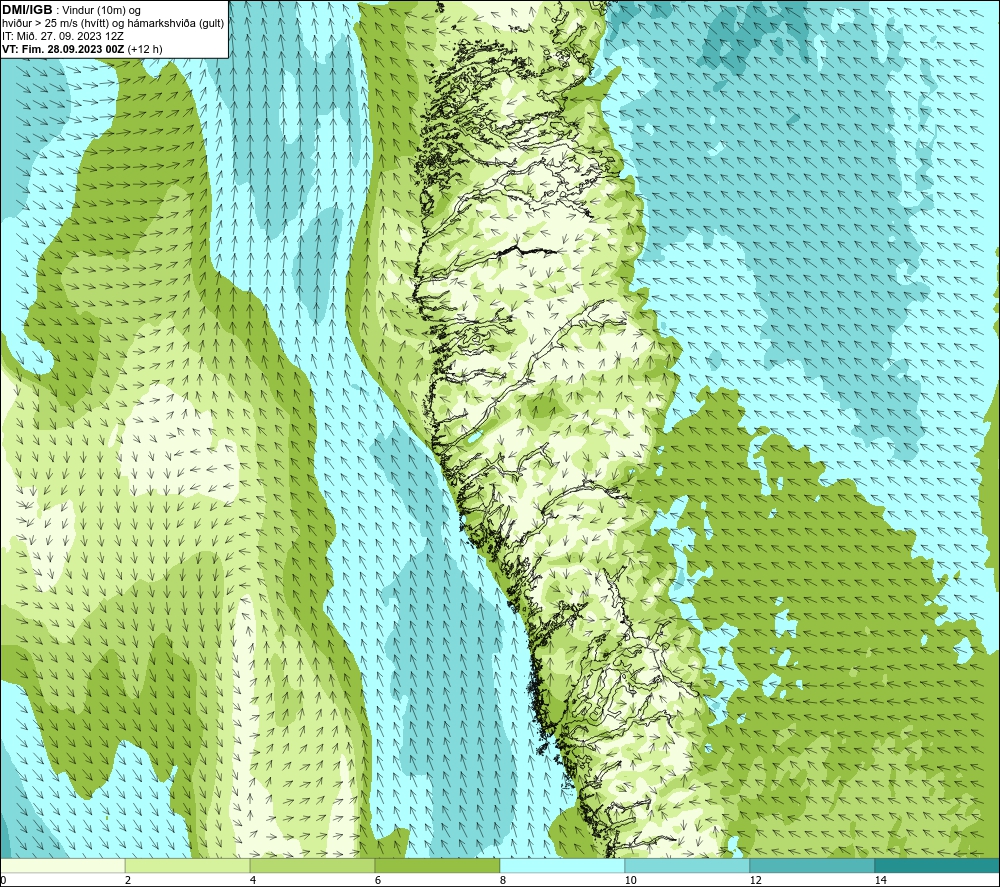1000x887 pixels.
Task: Select the 8–10 m/s light cyan legend swatch
Action: click(x=562, y=865)
